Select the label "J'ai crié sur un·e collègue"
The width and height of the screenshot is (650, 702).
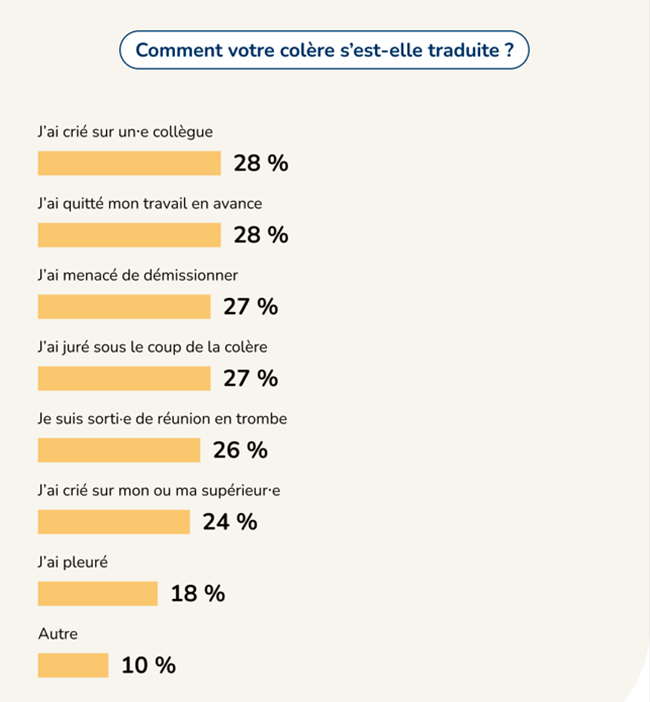[124, 131]
